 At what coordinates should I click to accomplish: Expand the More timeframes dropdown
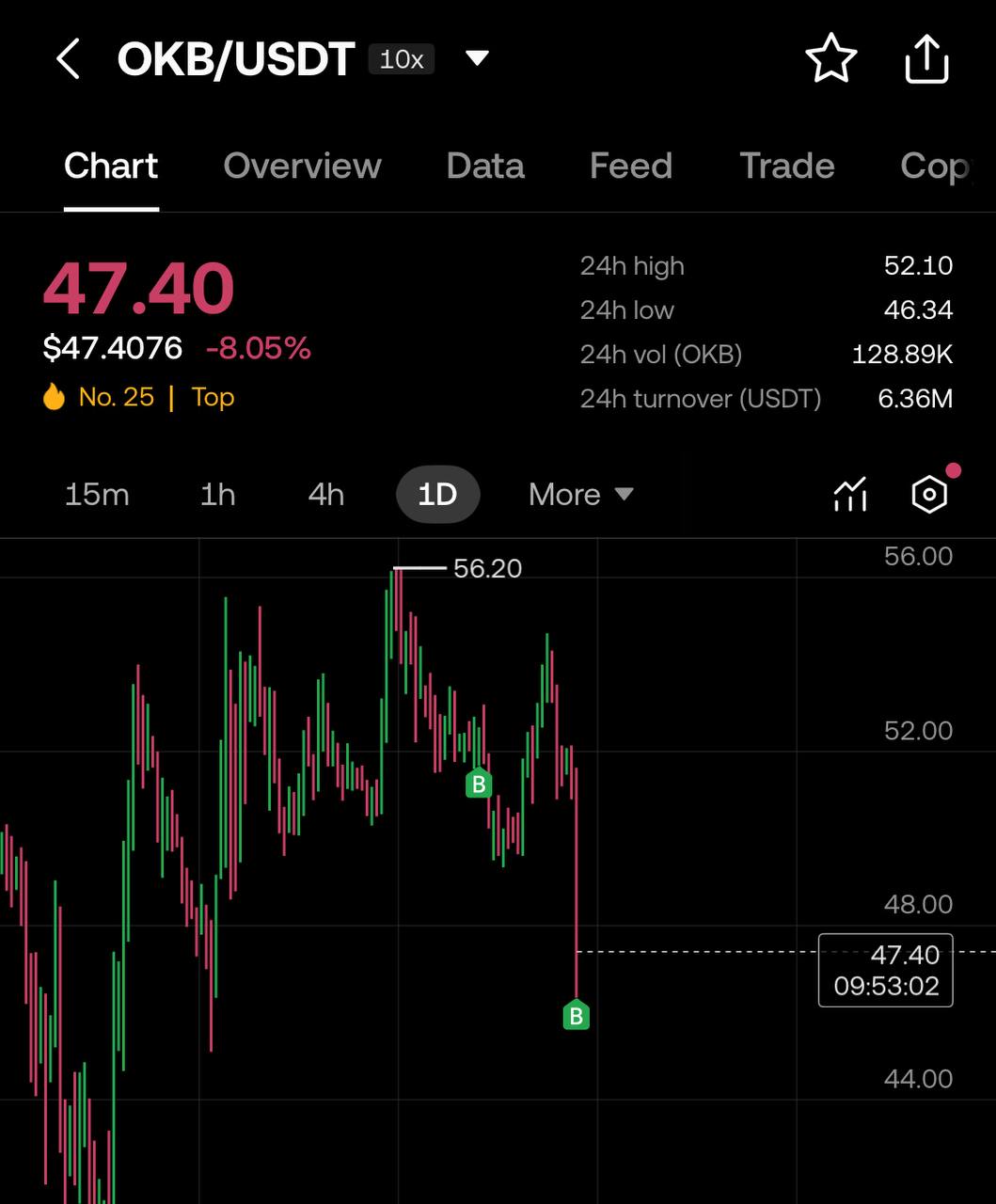tap(580, 494)
